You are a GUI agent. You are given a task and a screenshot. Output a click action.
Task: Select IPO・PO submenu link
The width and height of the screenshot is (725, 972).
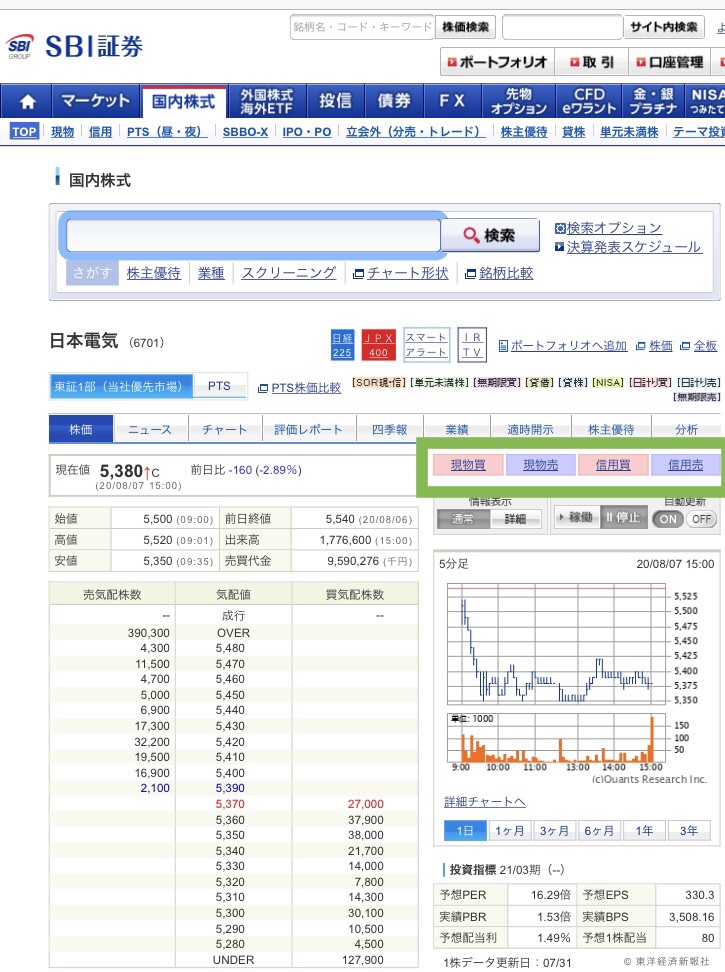tap(307, 131)
